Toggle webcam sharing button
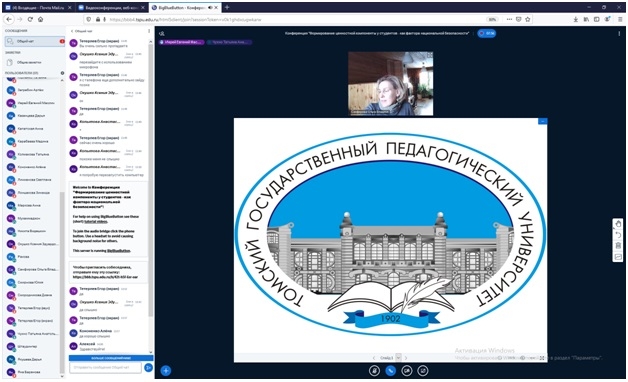 407,370
